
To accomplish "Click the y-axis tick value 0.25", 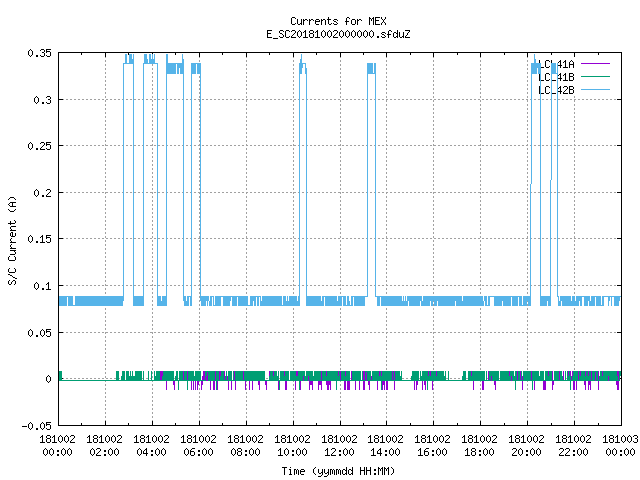I will pos(40,146).
